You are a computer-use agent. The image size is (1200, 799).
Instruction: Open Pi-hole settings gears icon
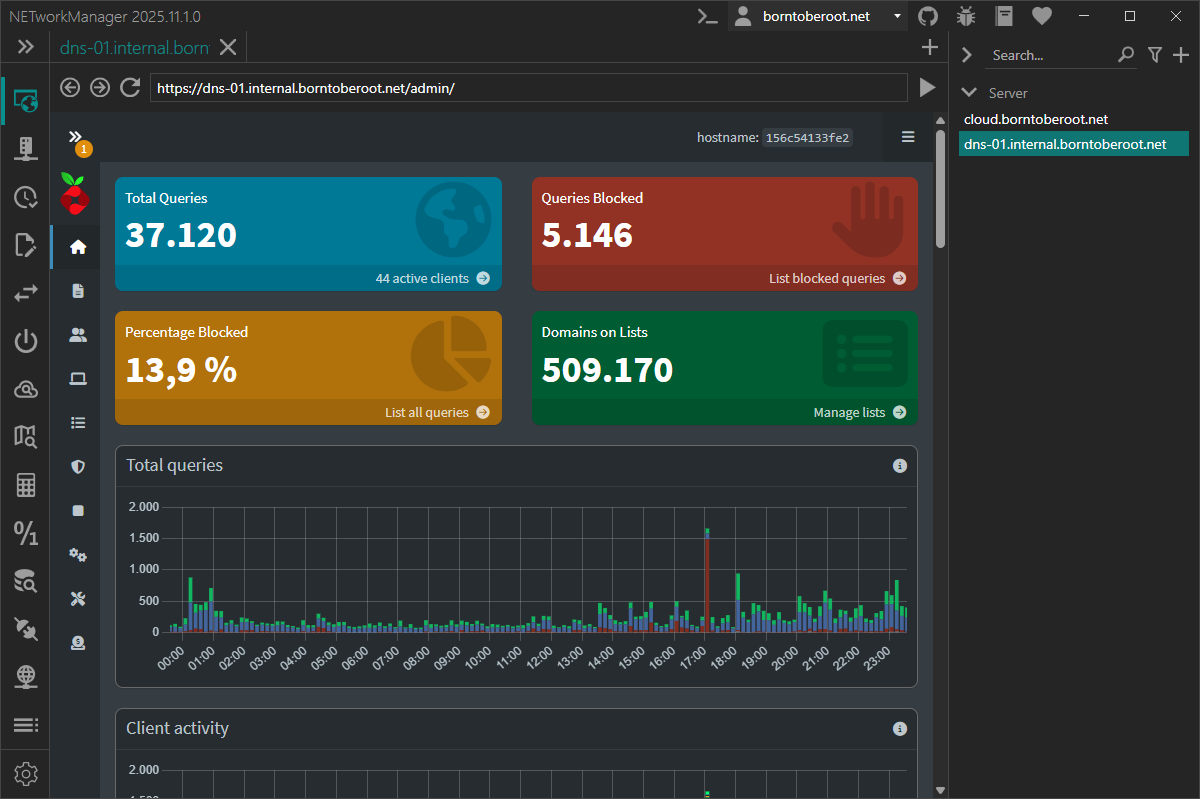(x=77, y=554)
